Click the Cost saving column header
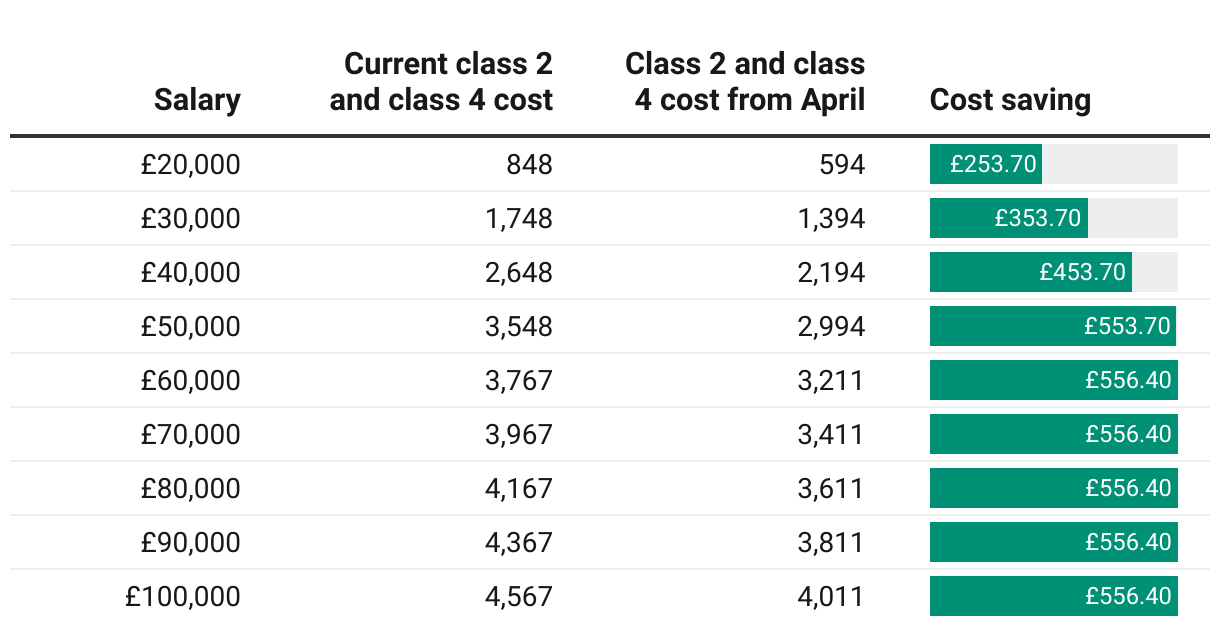Viewport: 1220px width, 632px height. [x=1010, y=100]
